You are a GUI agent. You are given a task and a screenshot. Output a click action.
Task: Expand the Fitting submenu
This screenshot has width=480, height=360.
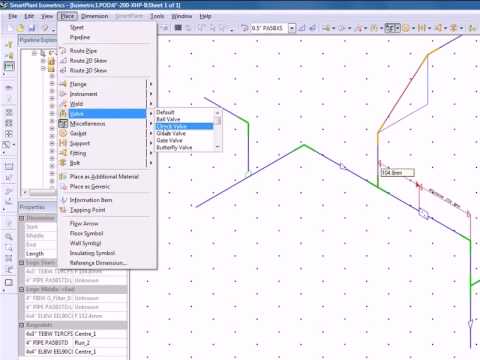tap(107, 153)
